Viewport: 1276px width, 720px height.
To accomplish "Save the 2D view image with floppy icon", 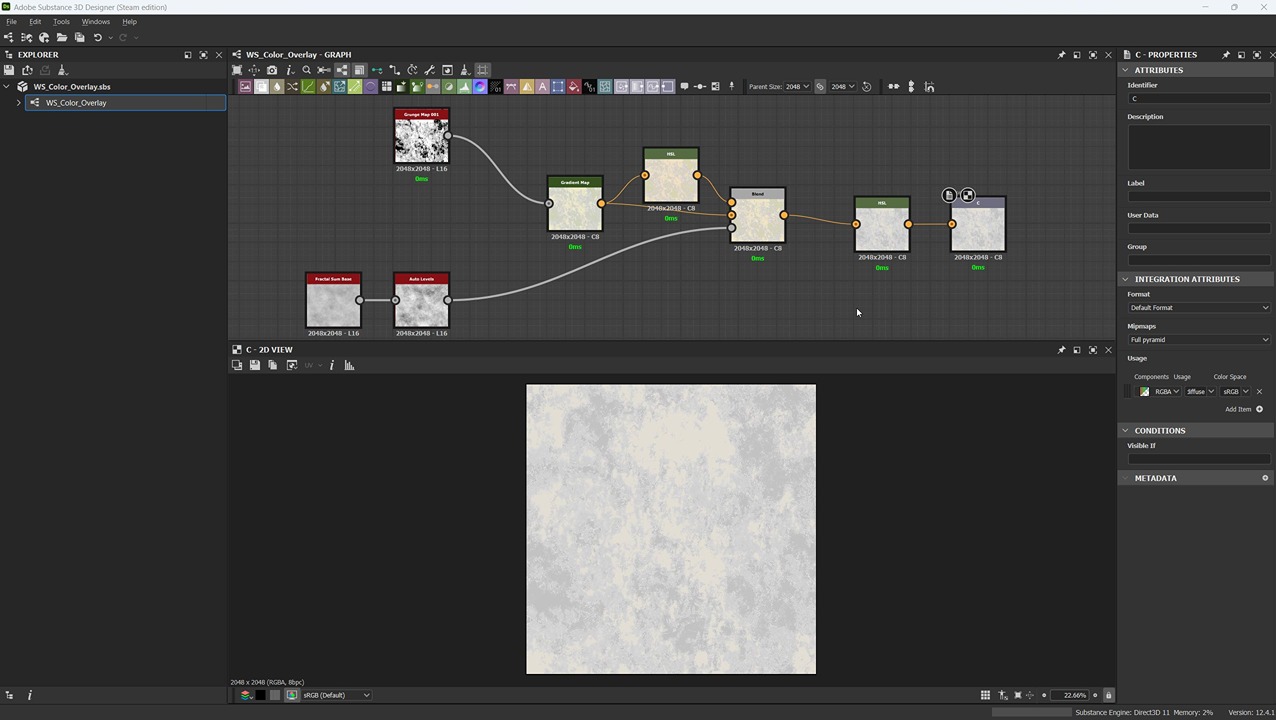I will (x=255, y=365).
